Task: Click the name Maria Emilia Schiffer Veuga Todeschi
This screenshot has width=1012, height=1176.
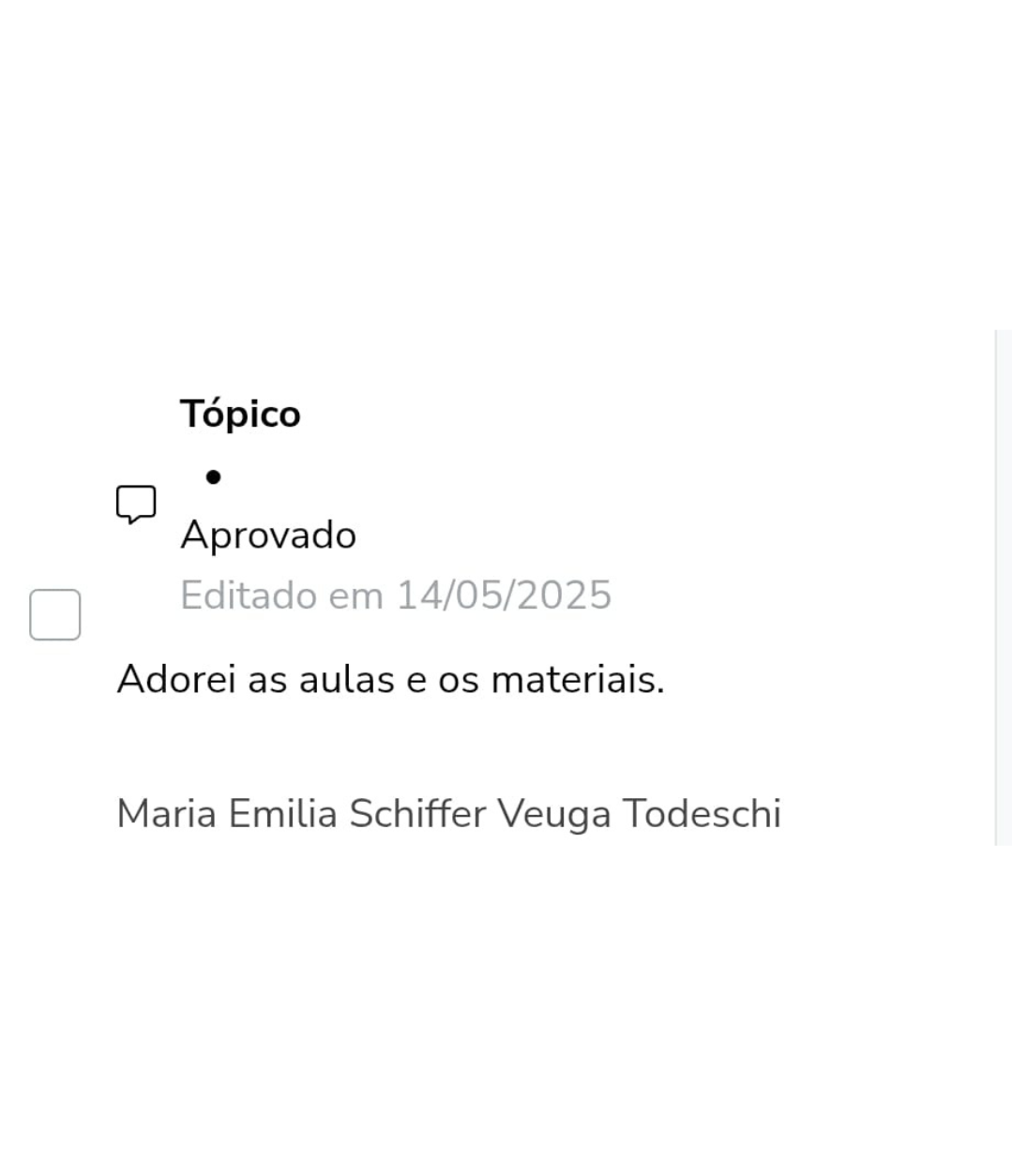Action: click(x=448, y=813)
